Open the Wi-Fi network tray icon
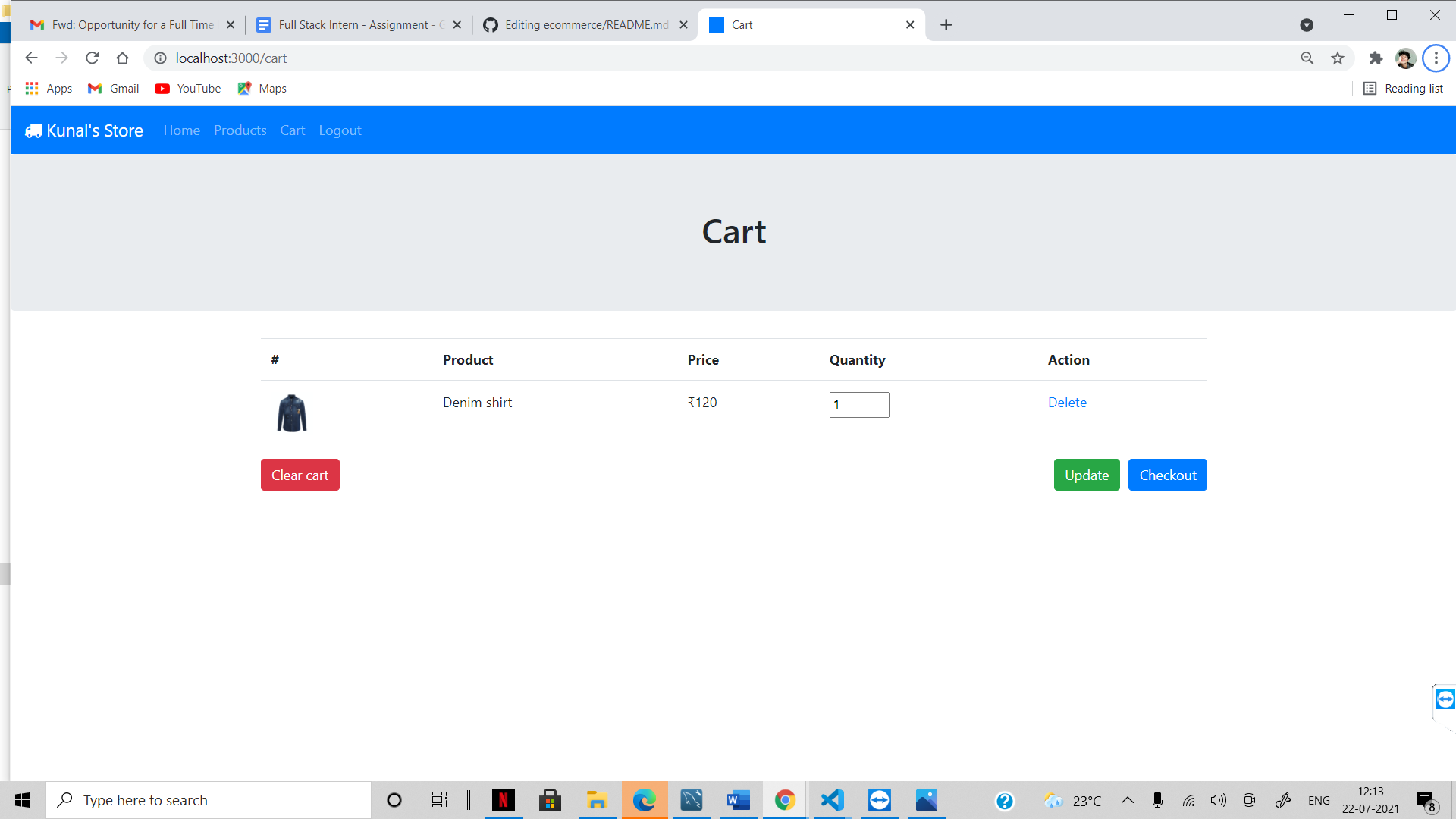 (1188, 801)
